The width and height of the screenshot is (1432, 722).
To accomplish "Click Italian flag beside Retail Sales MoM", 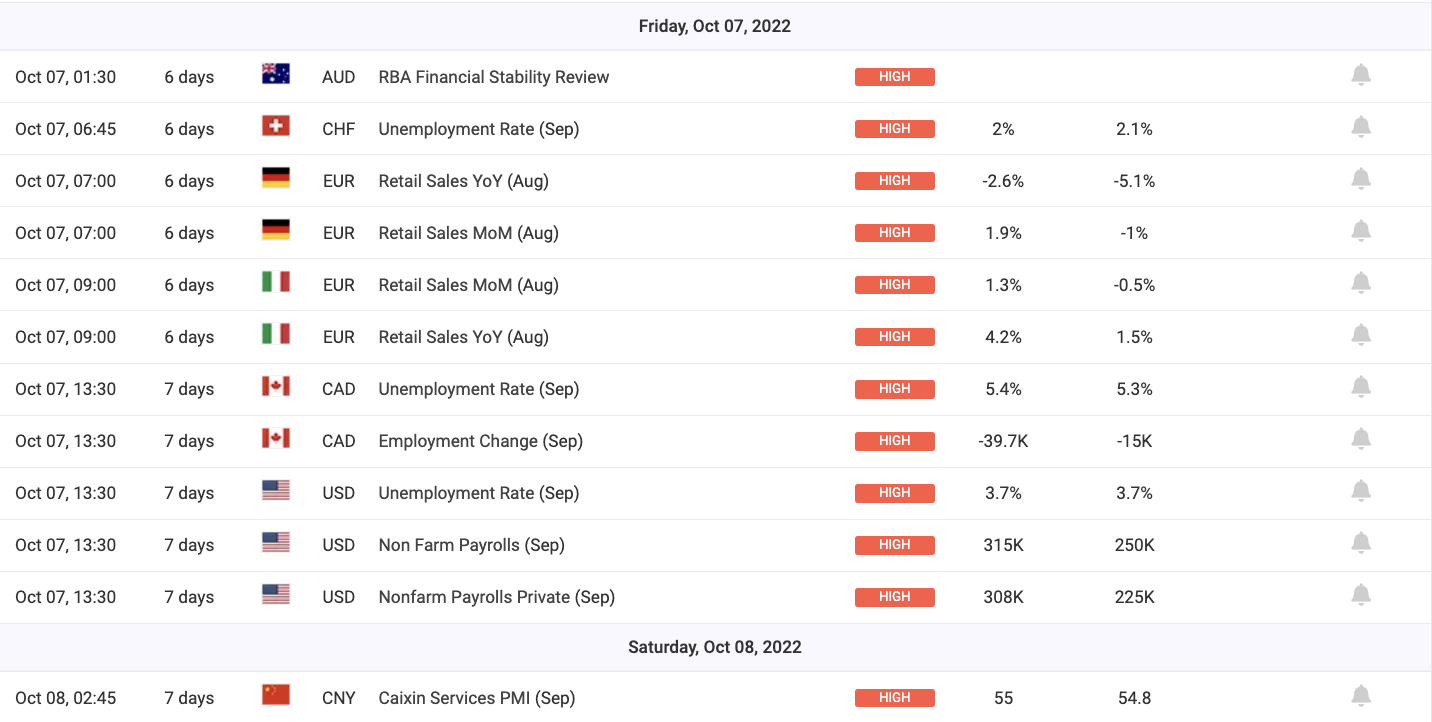I will [x=275, y=282].
